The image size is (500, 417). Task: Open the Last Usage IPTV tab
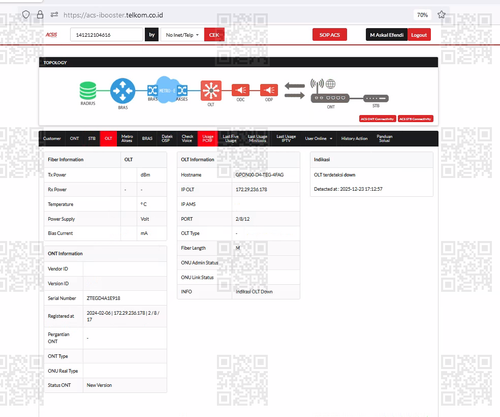[286, 138]
